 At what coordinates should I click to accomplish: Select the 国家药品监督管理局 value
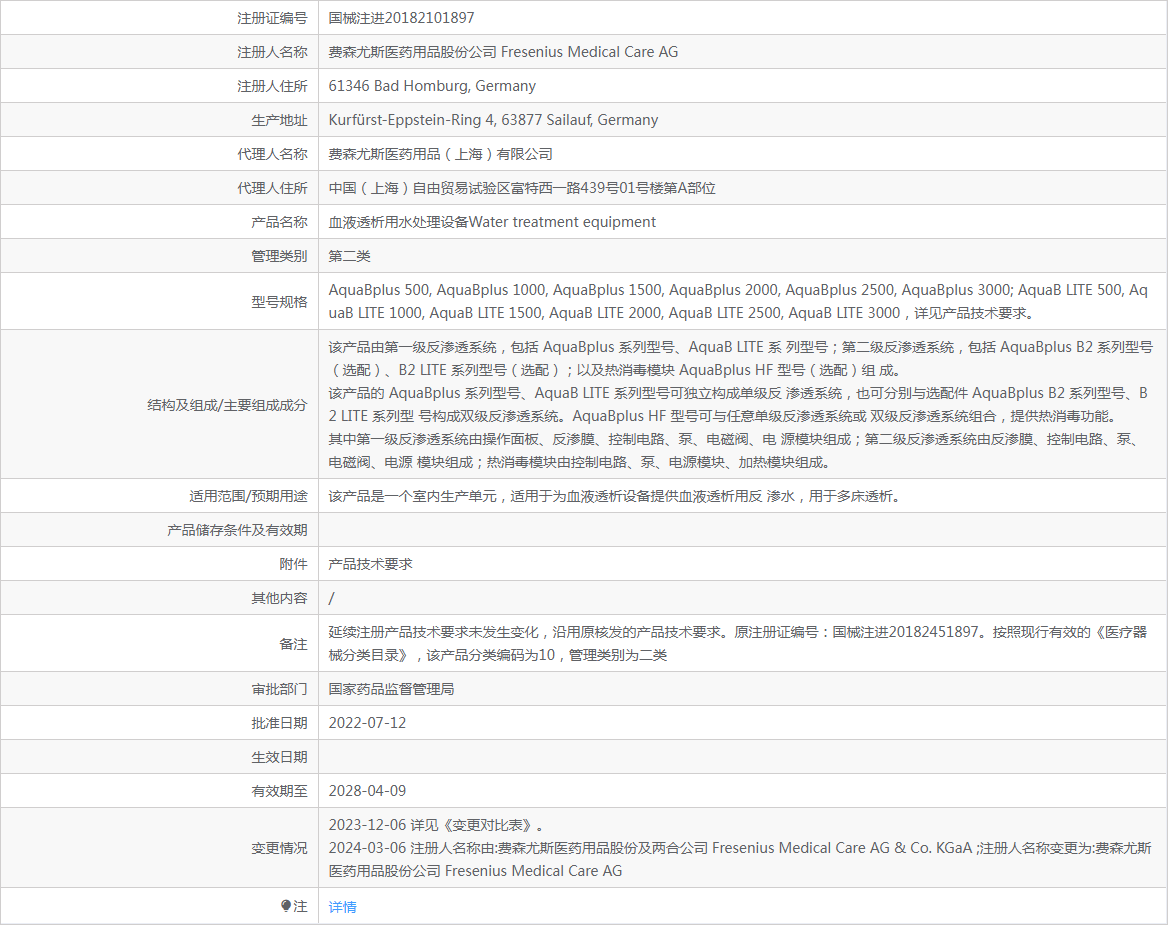click(391, 689)
